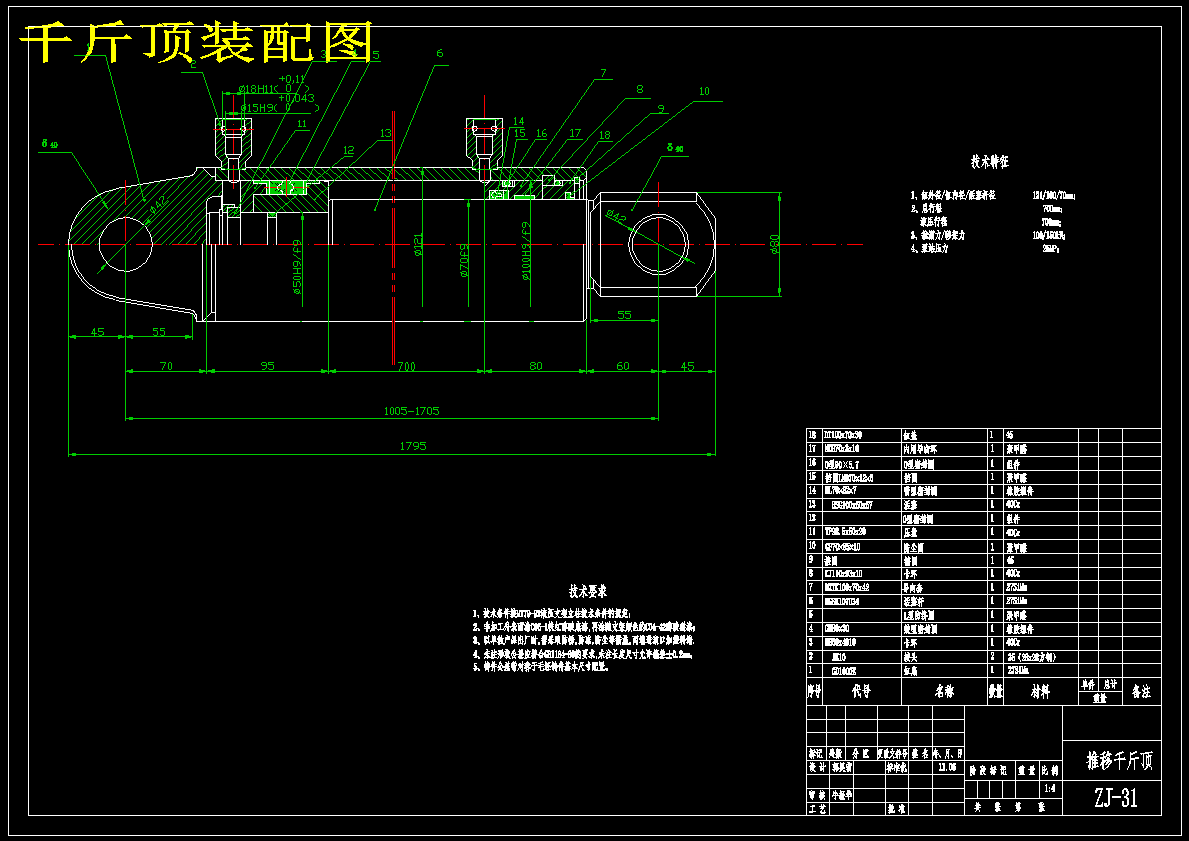Image resolution: width=1189 pixels, height=841 pixels.
Task: Click the diameter label ø121
Action: [418, 245]
